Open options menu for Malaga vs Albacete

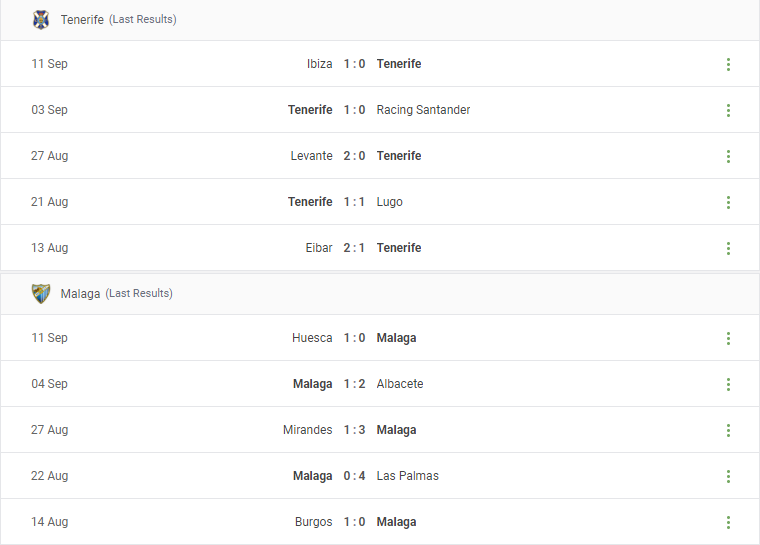coord(728,384)
